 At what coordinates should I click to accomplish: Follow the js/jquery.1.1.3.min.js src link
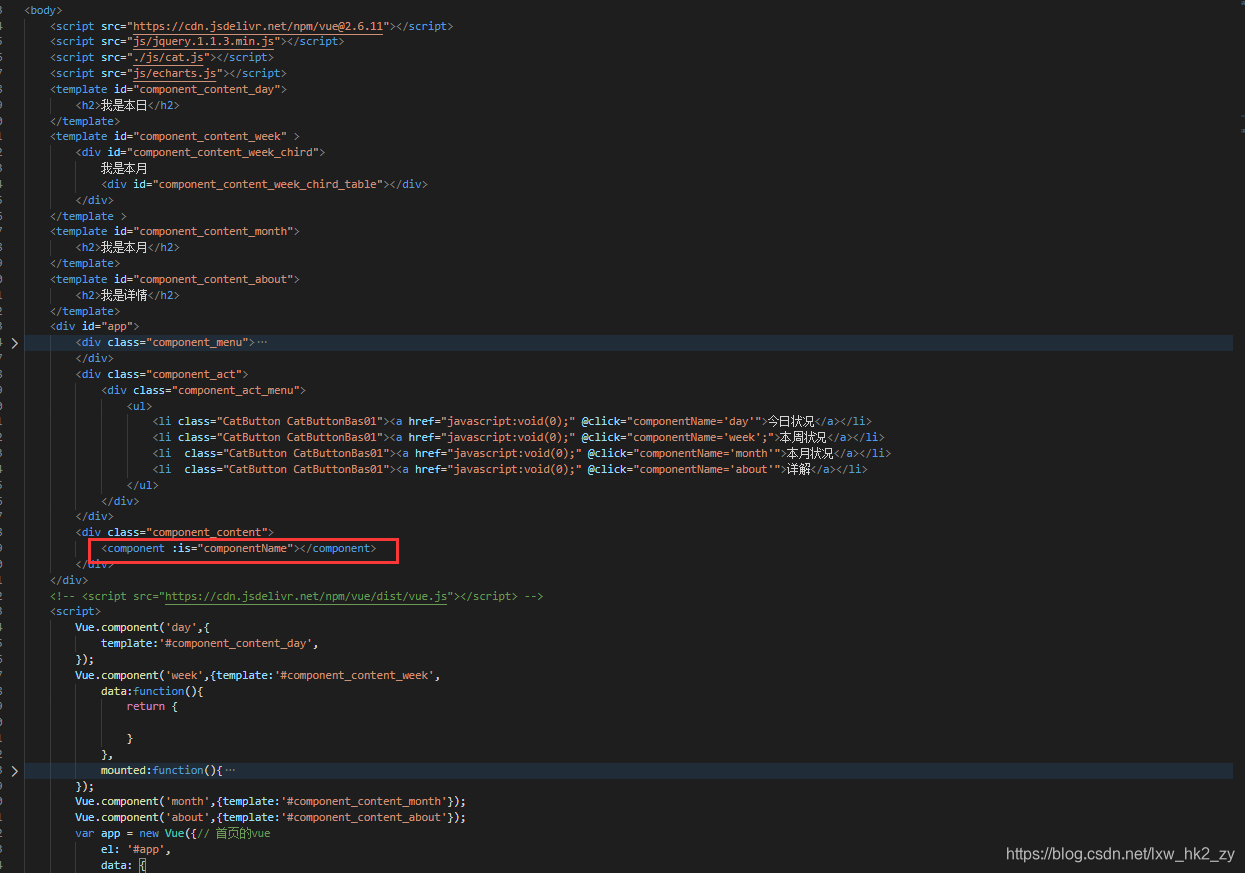click(205, 42)
